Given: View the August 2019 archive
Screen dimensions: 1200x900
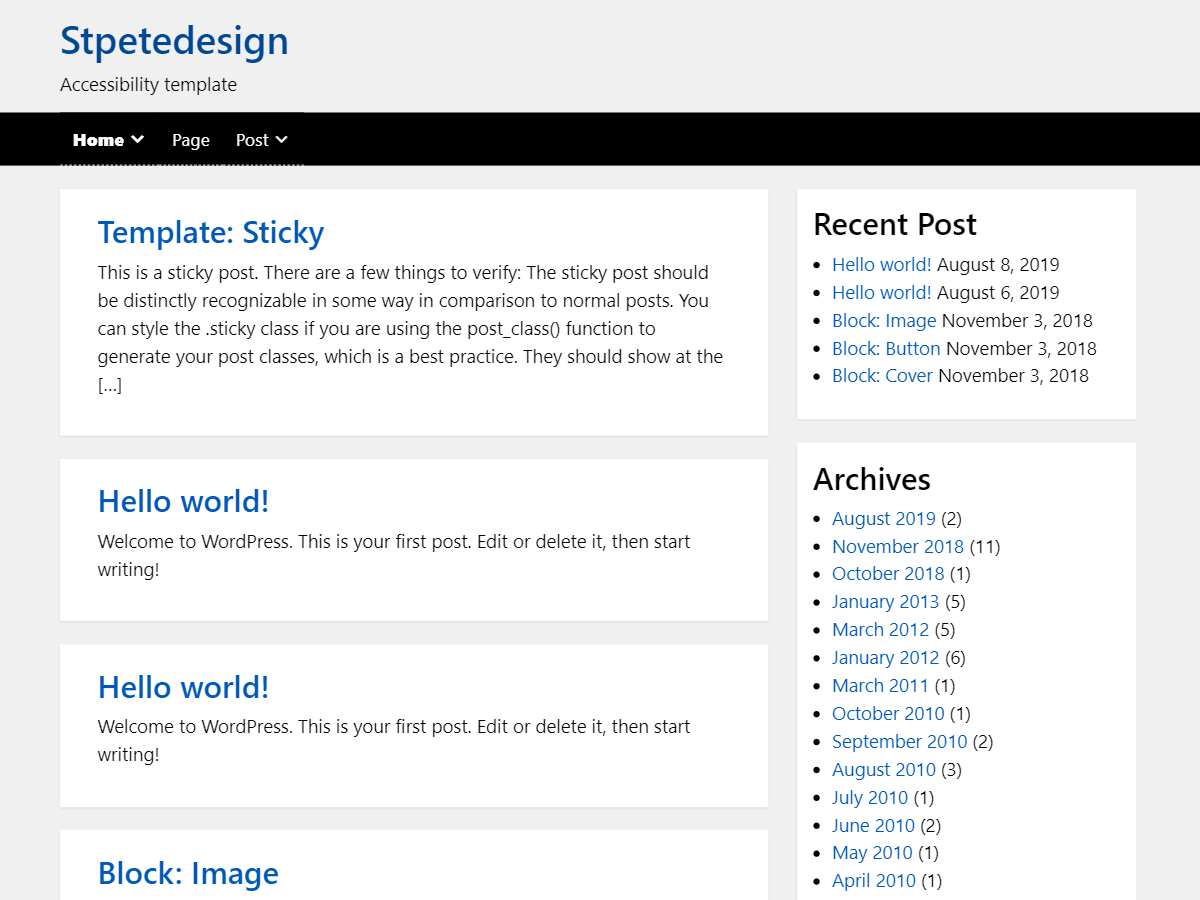Looking at the screenshot, I should coord(884,518).
